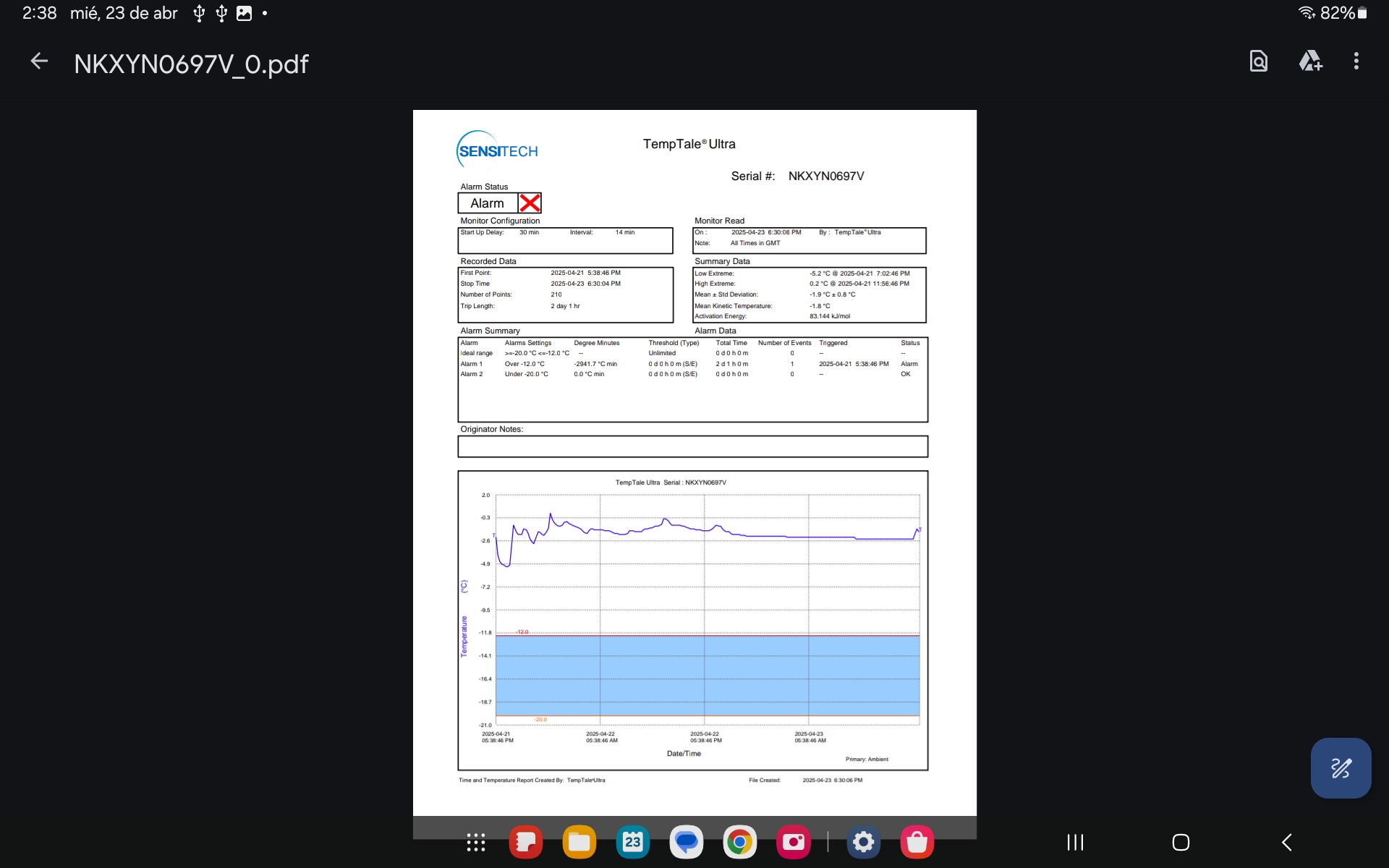Tap the recent apps navigation button
This screenshot has width=1389, height=868.
[x=1075, y=842]
